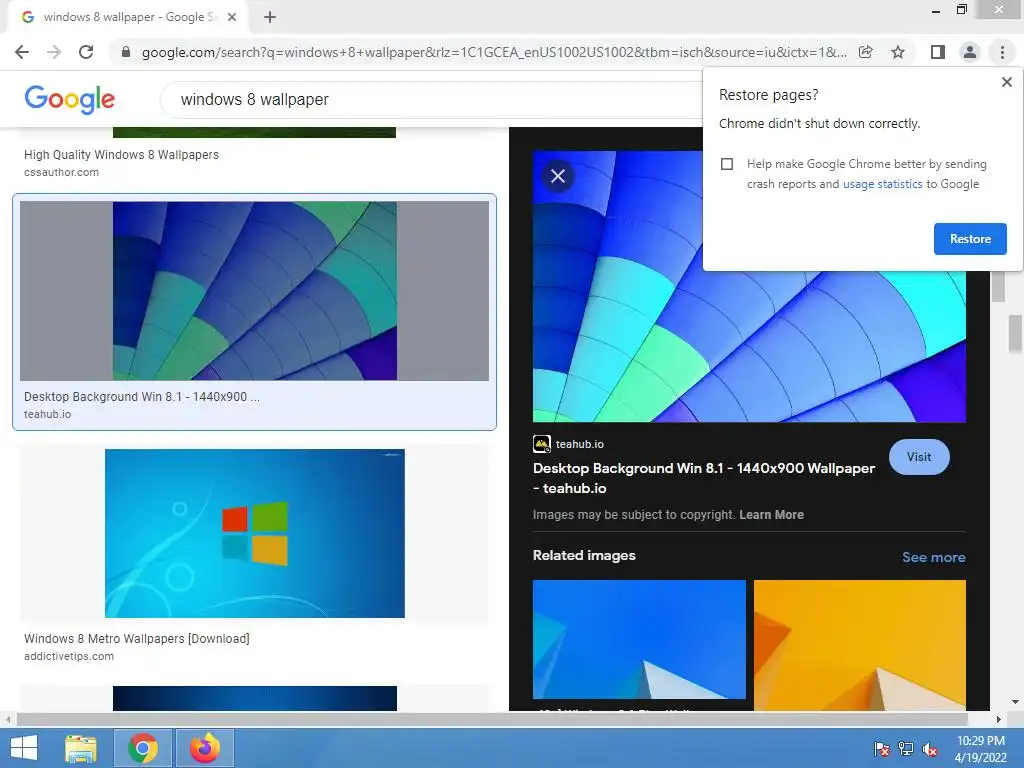This screenshot has height=768, width=1024.
Task: Open Chrome three-dot menu
Action: [x=1002, y=52]
